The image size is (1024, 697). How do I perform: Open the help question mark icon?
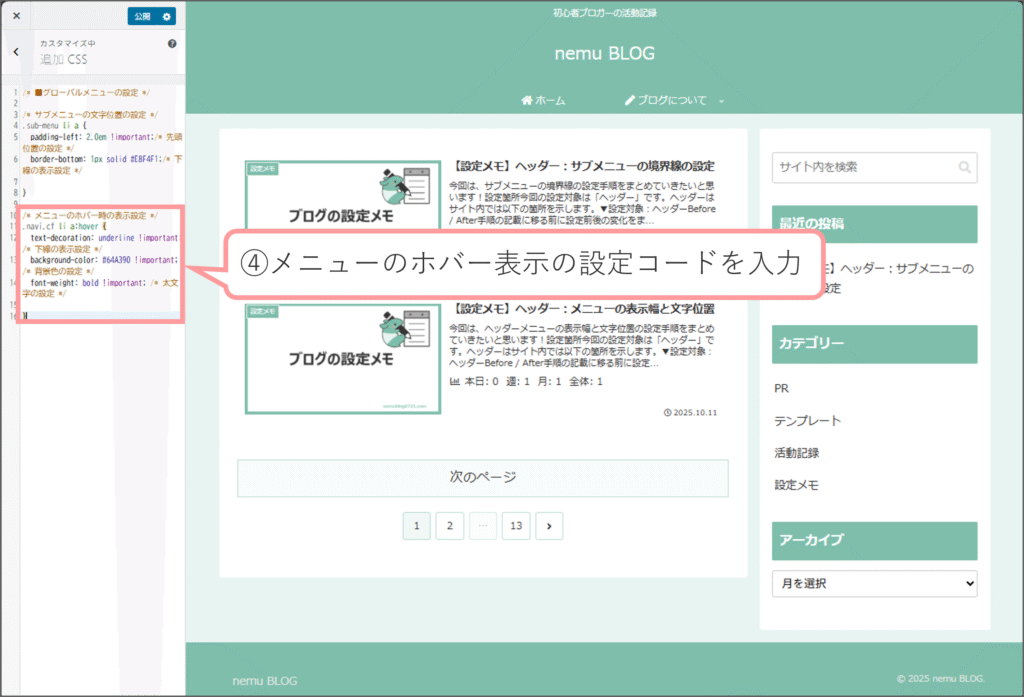click(x=172, y=44)
